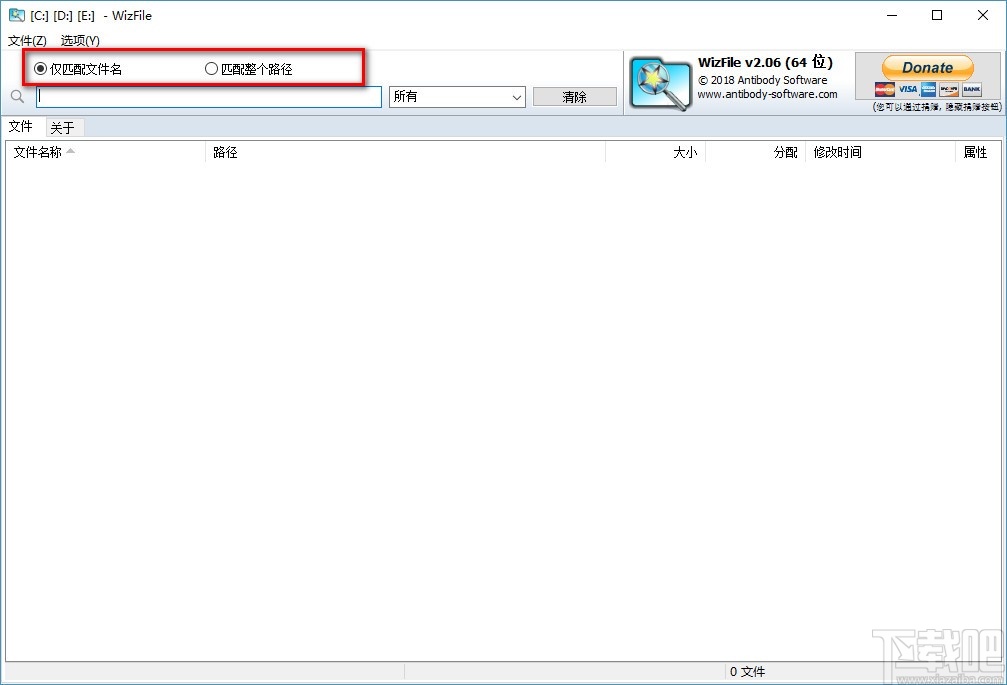The height and width of the screenshot is (685, 1007).
Task: Click the WizFile v2.06 (64 位) title text
Action: [x=766, y=62]
